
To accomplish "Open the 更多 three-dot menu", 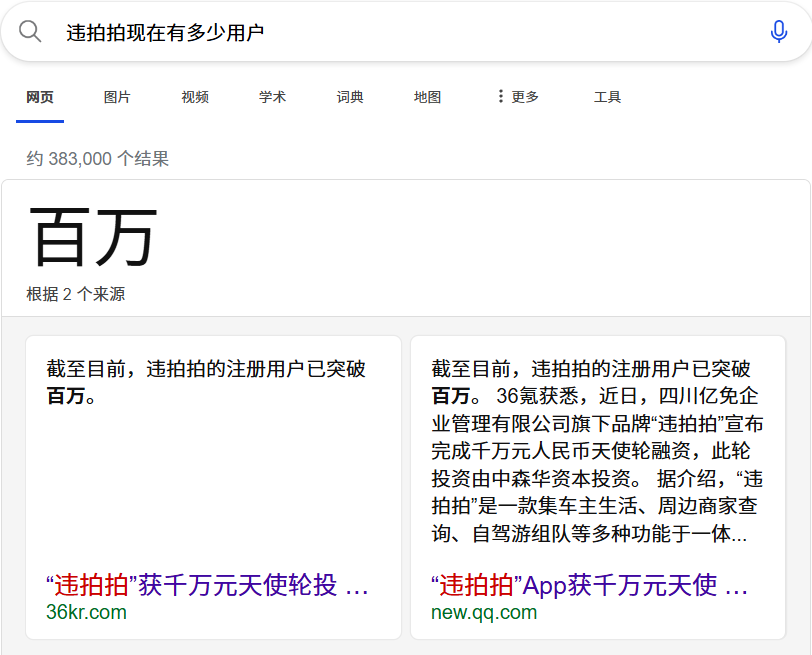I will tap(518, 97).
